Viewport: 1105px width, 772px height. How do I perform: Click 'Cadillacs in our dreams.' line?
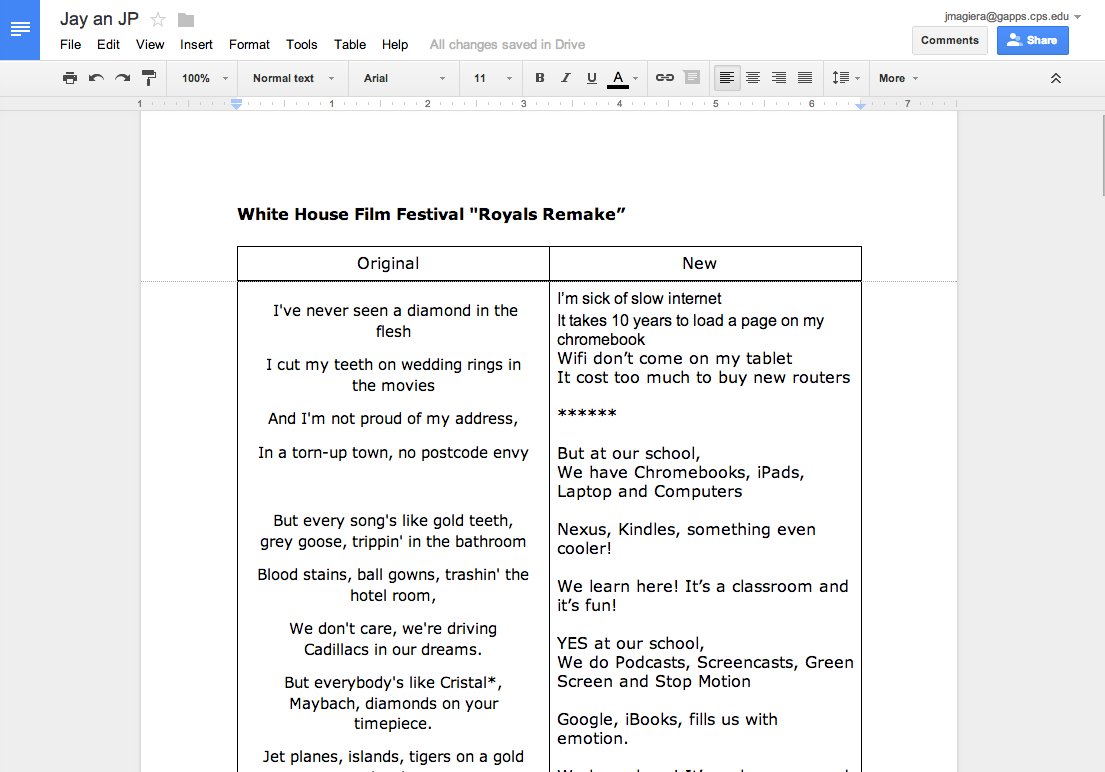[393, 649]
